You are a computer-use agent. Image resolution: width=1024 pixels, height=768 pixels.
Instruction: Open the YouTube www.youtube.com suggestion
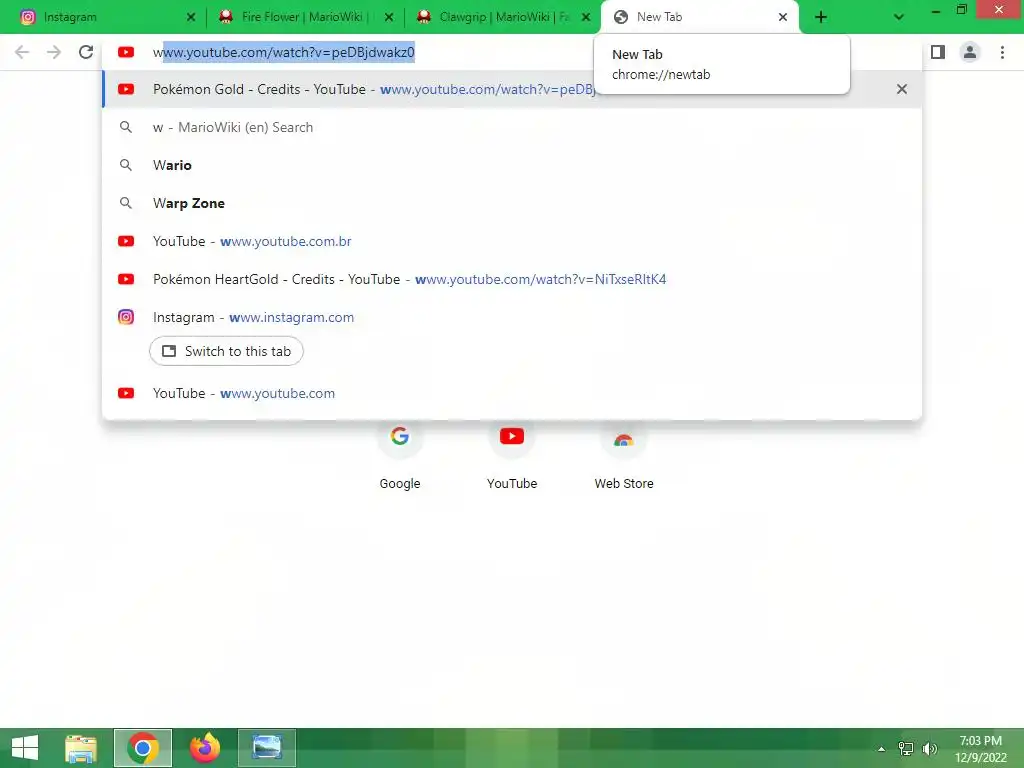coord(512,393)
